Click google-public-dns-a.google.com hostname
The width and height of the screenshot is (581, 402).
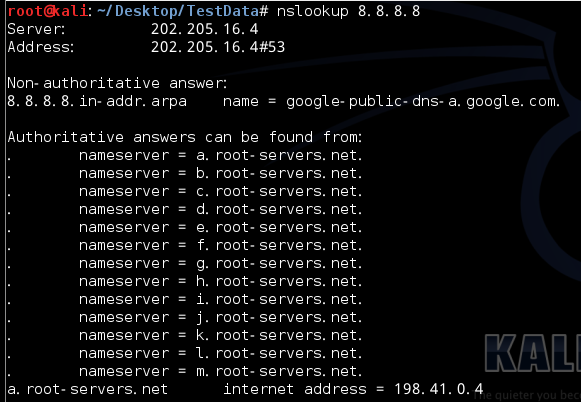coord(423,102)
